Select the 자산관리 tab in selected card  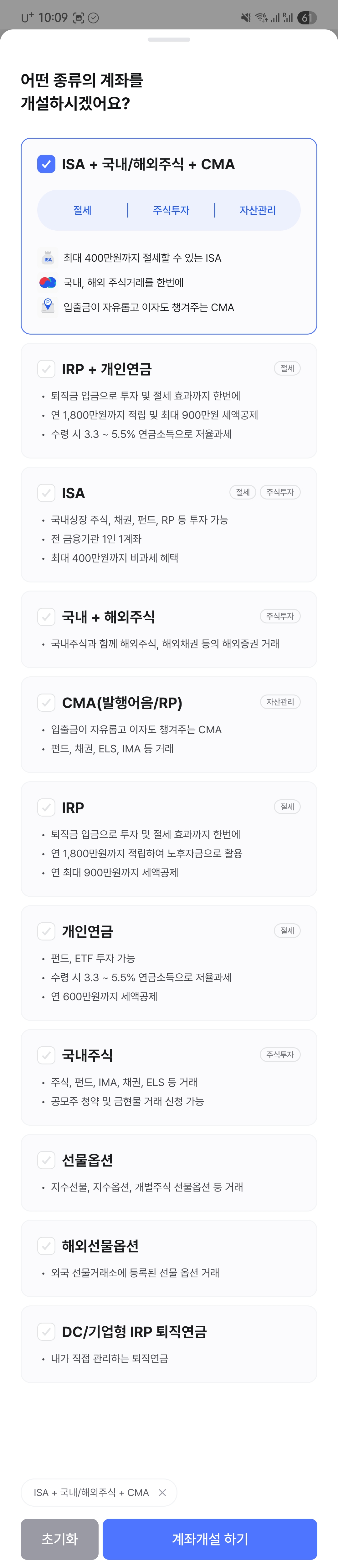[258, 210]
